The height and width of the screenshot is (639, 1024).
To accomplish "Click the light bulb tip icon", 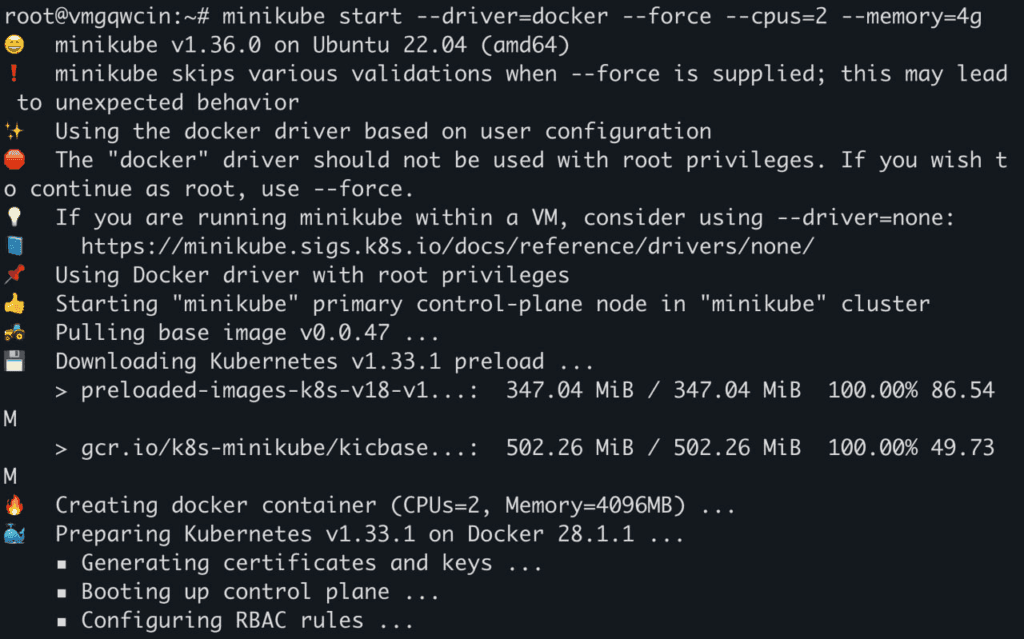I will (13, 217).
